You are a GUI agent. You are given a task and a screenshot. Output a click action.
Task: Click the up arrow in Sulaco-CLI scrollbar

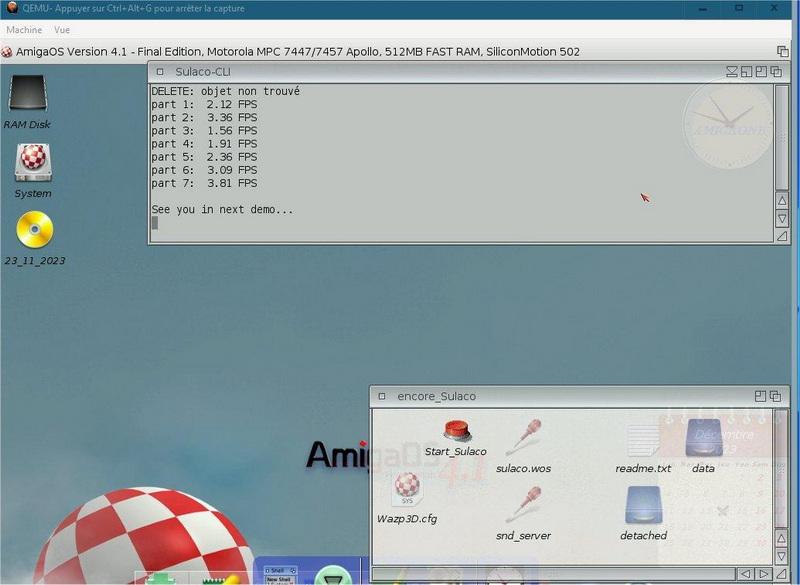point(782,200)
